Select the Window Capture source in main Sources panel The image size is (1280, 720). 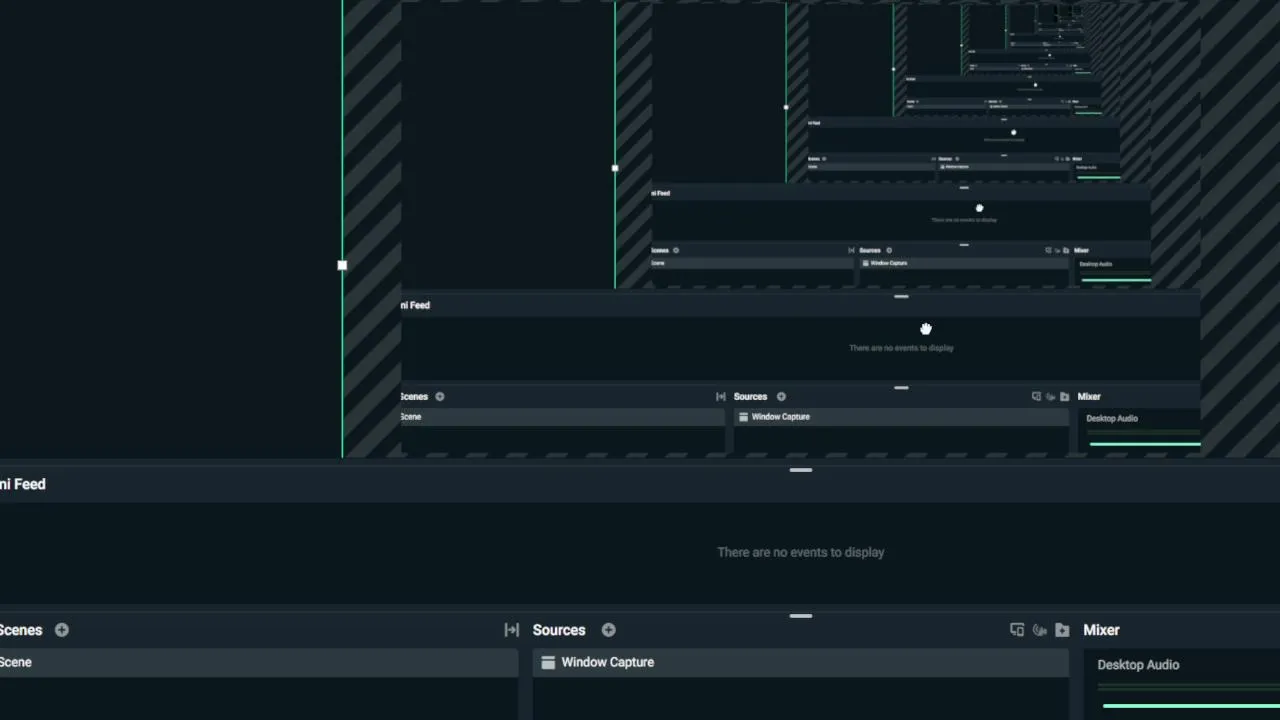[x=801, y=662]
